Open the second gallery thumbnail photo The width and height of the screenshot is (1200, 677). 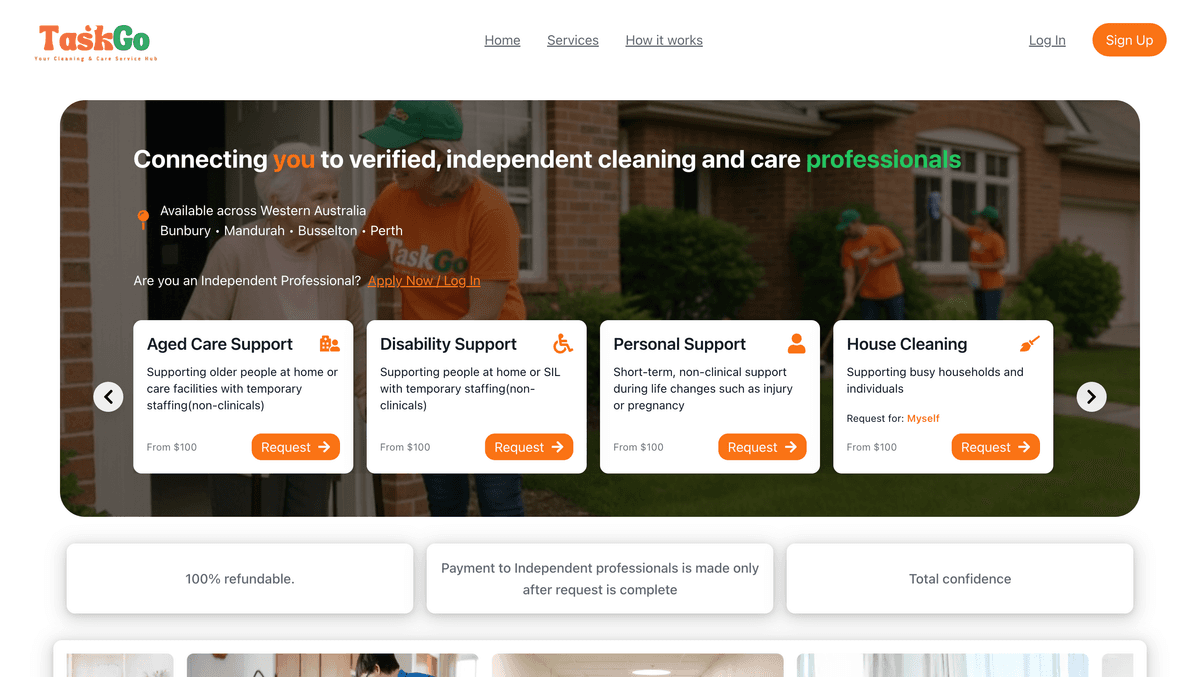pyautogui.click(x=332, y=665)
